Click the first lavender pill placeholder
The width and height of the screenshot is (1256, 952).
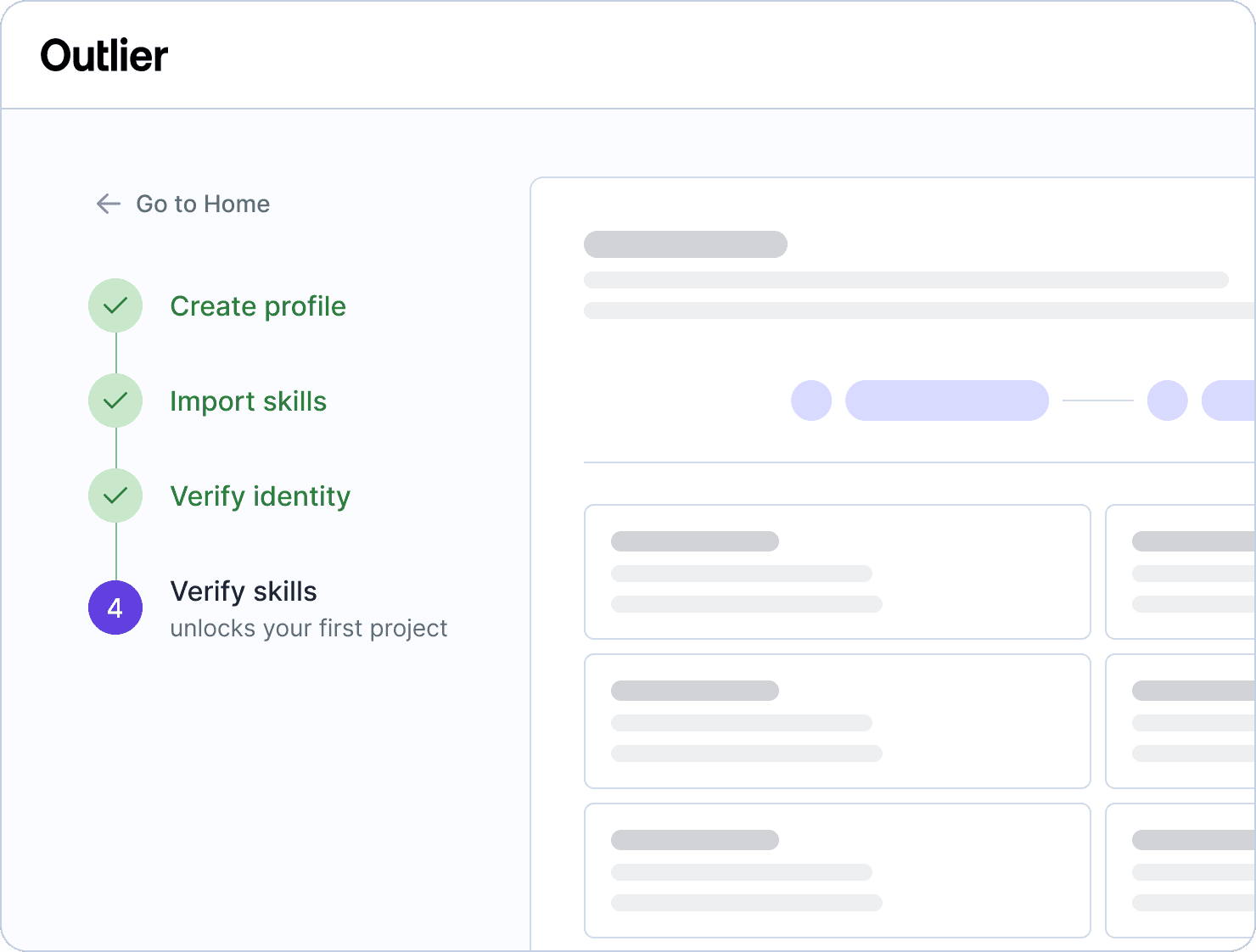(947, 400)
